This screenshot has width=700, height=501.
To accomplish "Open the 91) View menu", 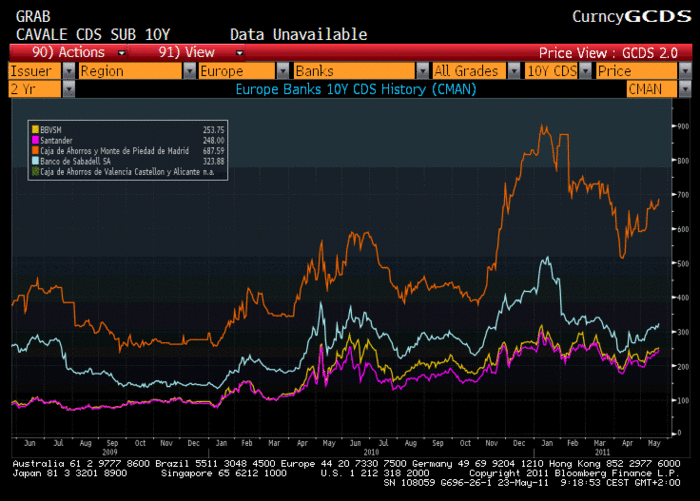I will tap(186, 52).
